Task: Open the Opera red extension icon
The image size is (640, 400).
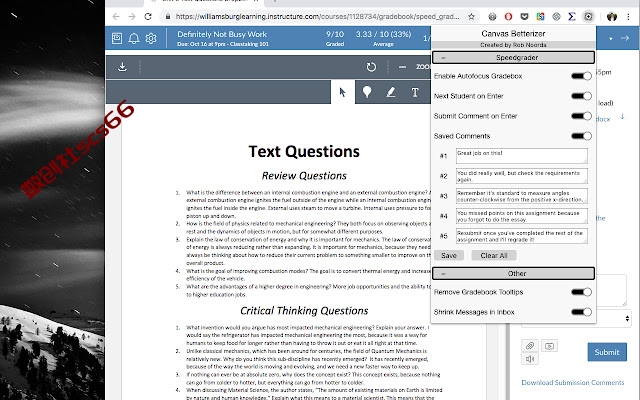Action: pos(508,16)
